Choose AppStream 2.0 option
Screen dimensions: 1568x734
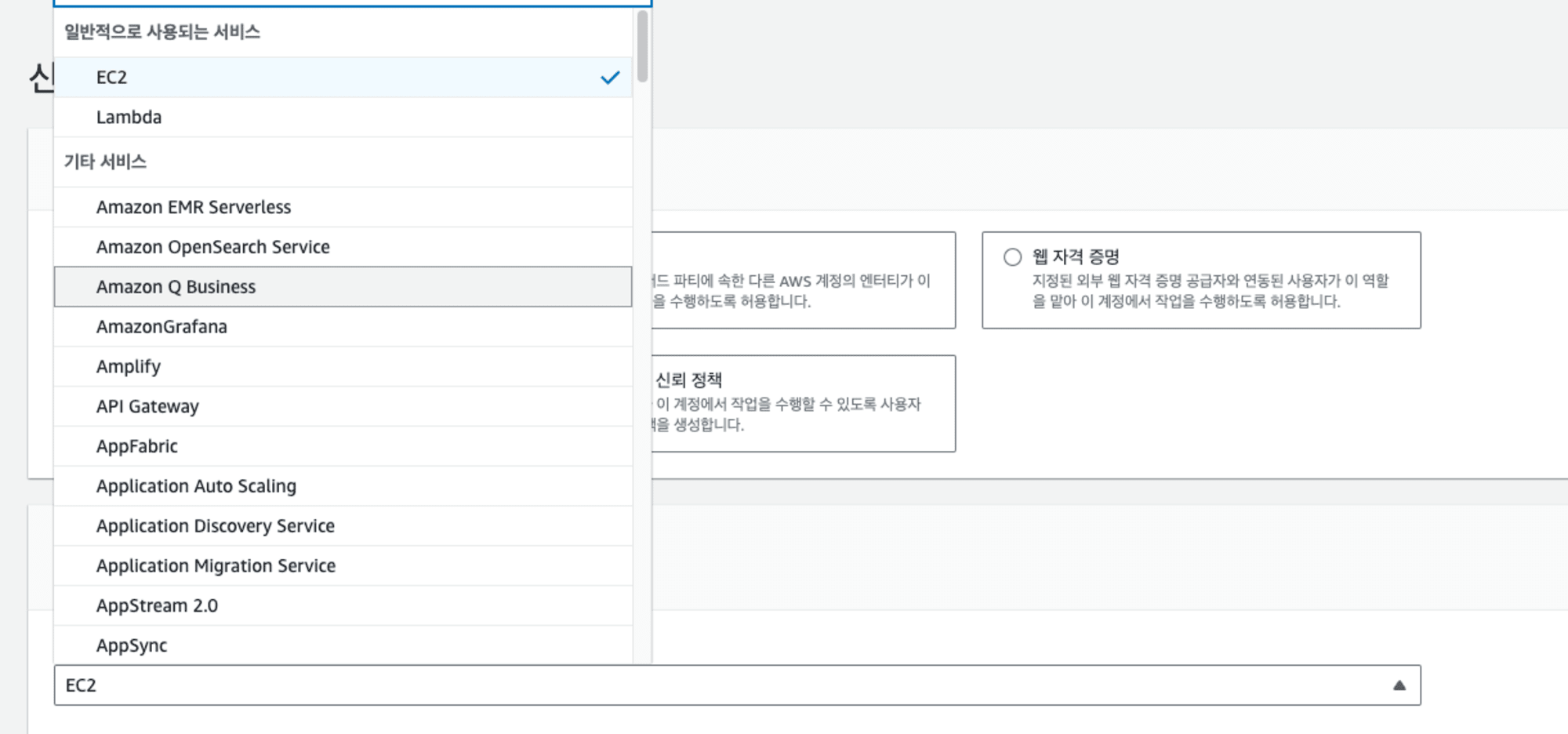click(x=343, y=605)
